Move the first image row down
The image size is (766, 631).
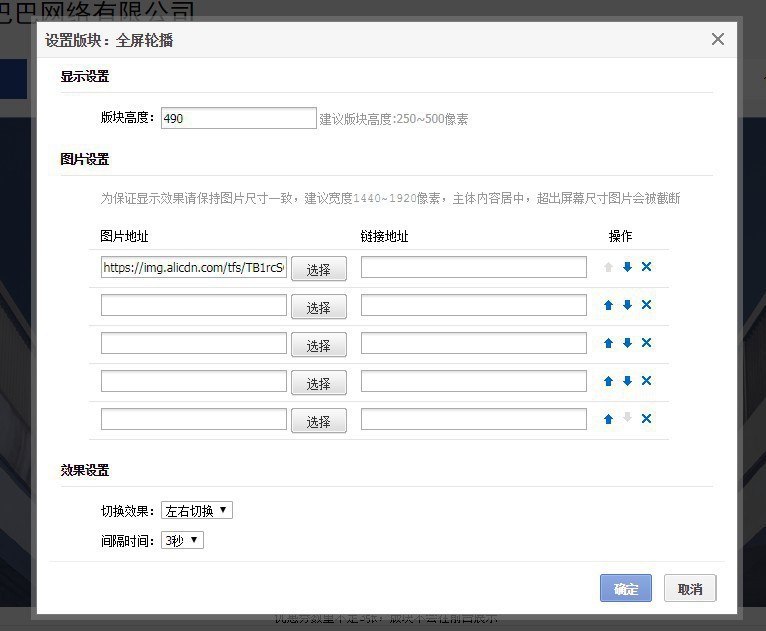pos(627,267)
